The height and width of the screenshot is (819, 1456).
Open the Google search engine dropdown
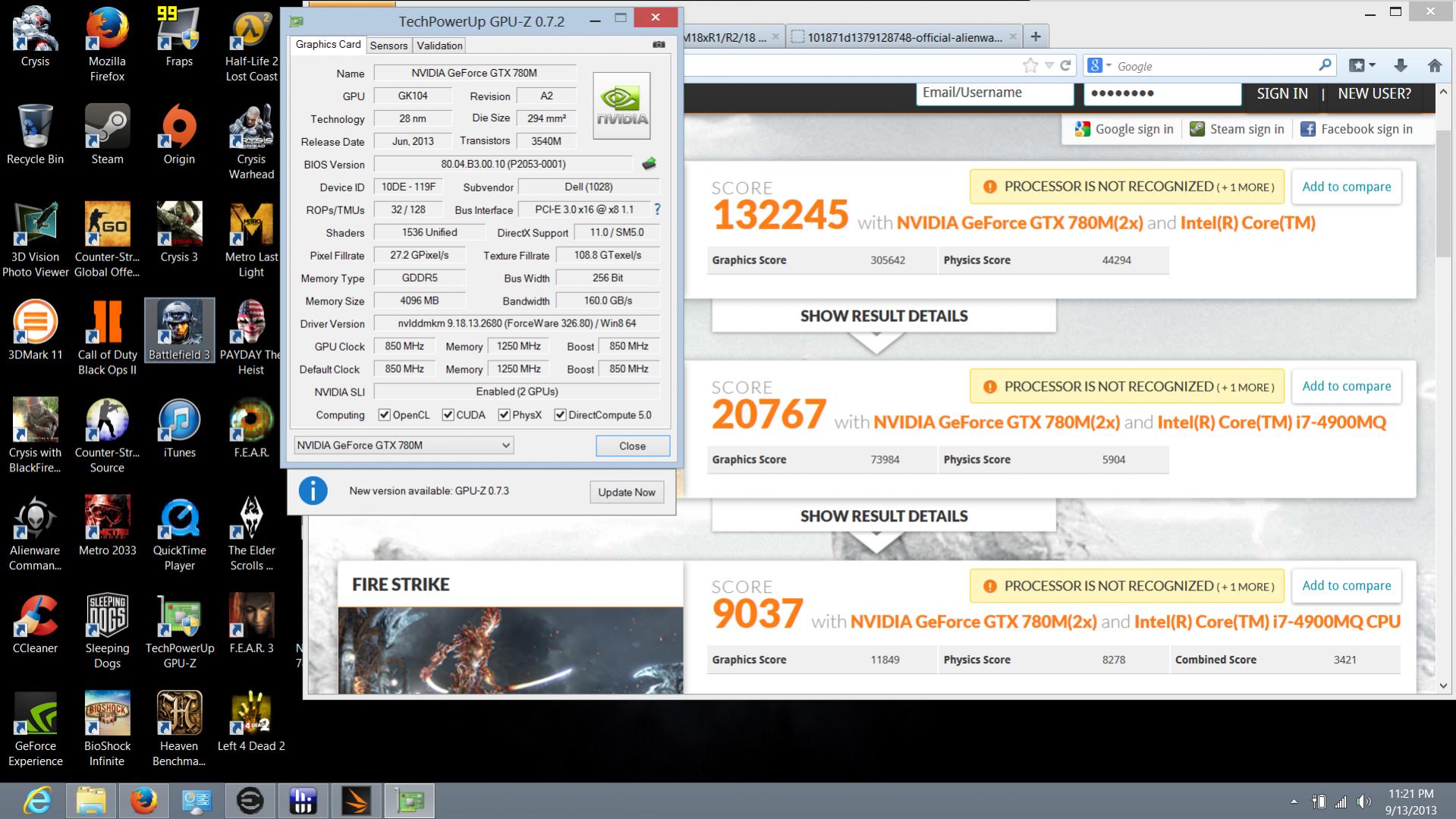(1099, 66)
